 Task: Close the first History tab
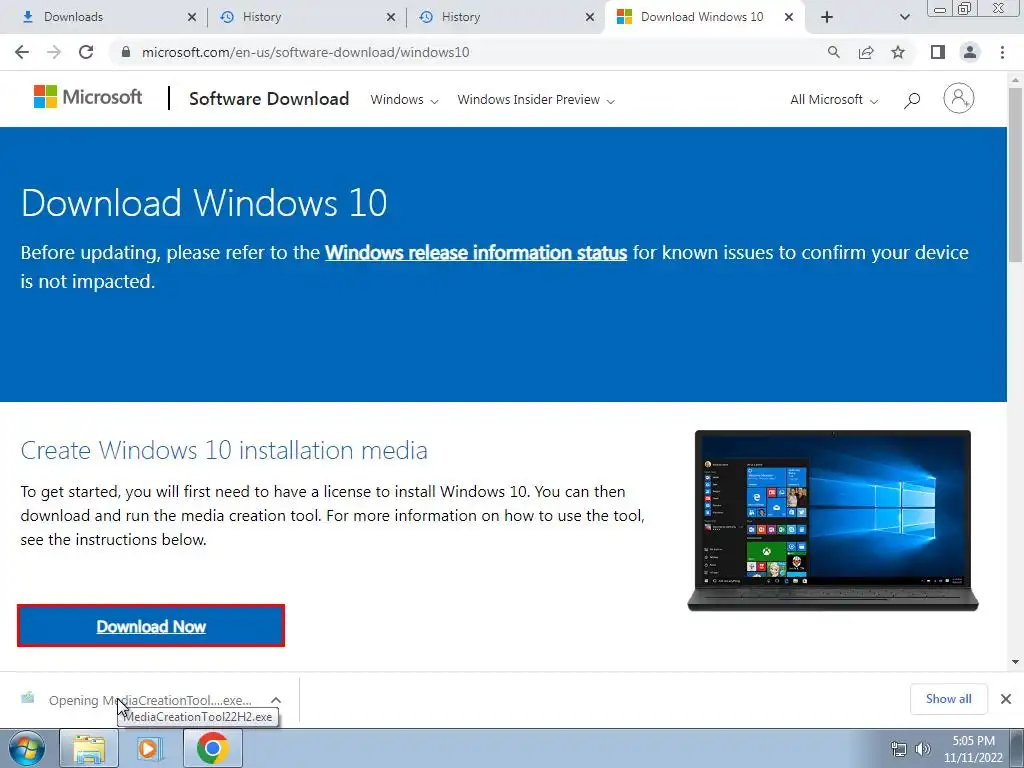pyautogui.click(x=391, y=17)
